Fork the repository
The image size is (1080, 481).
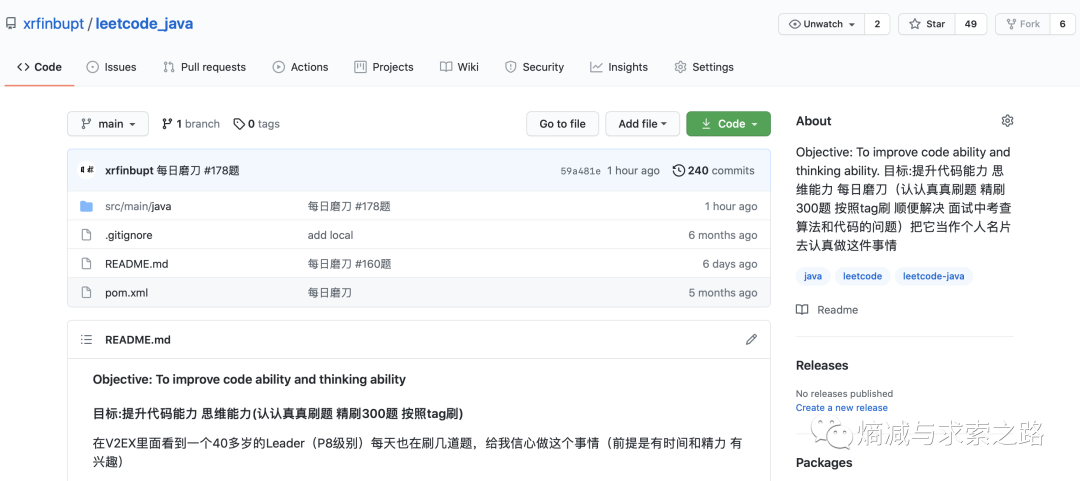click(x=1023, y=24)
